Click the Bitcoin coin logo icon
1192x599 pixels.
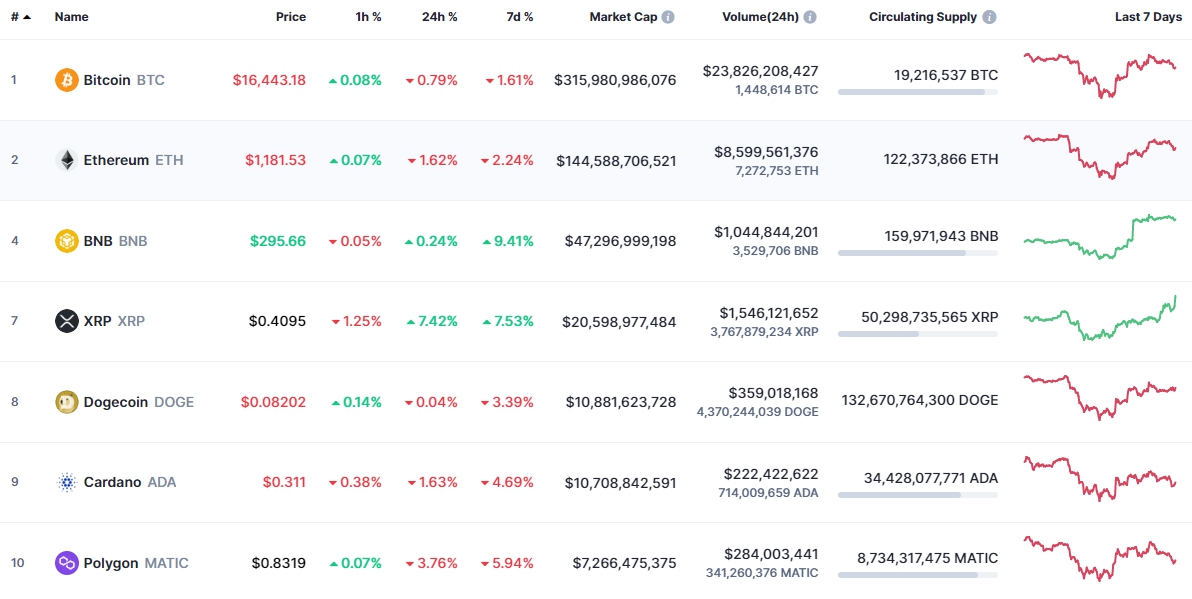pos(67,80)
